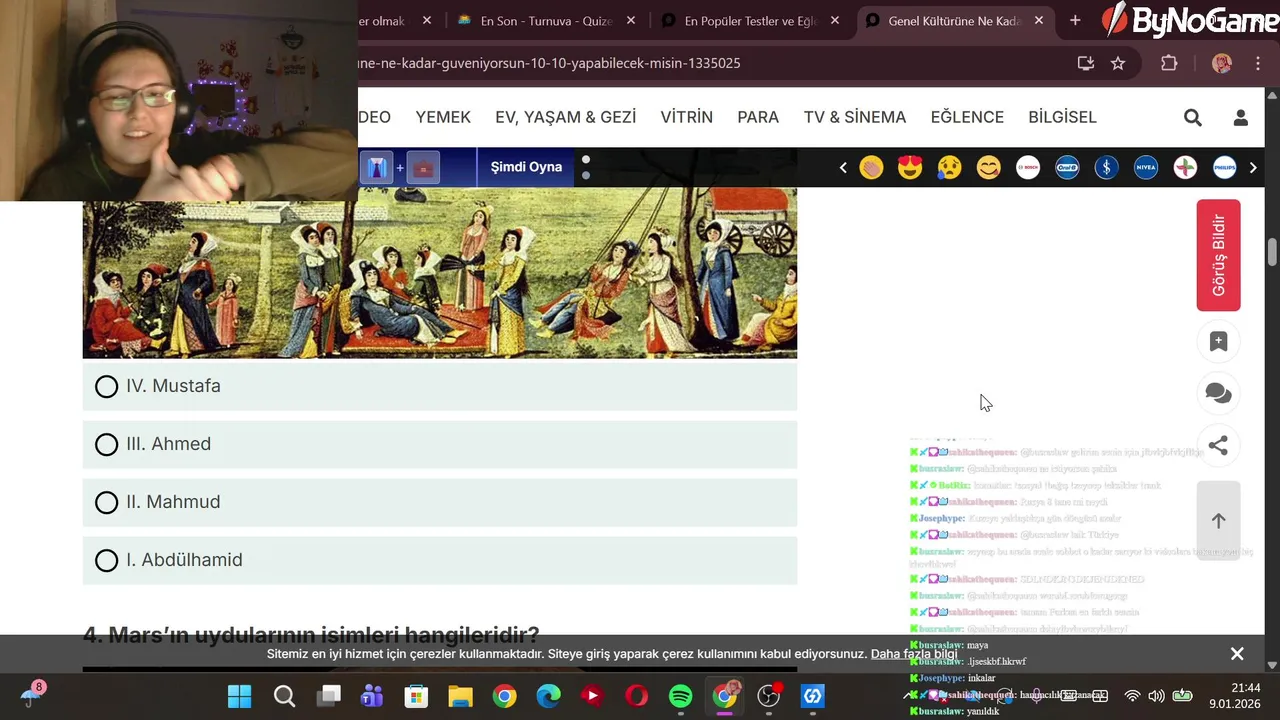
Task: Open Microsoft Store from taskbar
Action: [x=416, y=696]
